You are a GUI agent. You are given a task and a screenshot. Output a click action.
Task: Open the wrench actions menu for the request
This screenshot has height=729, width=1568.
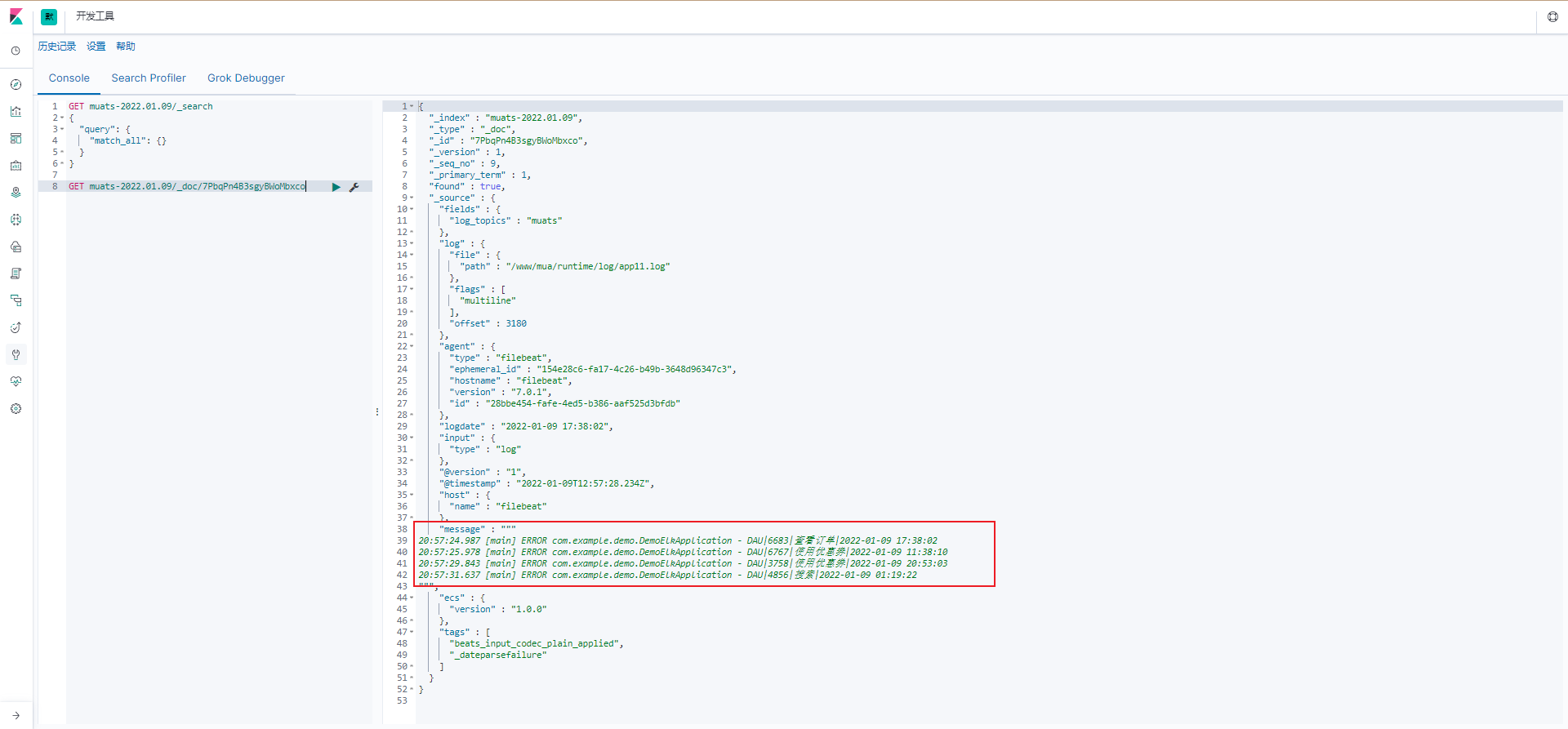[354, 187]
